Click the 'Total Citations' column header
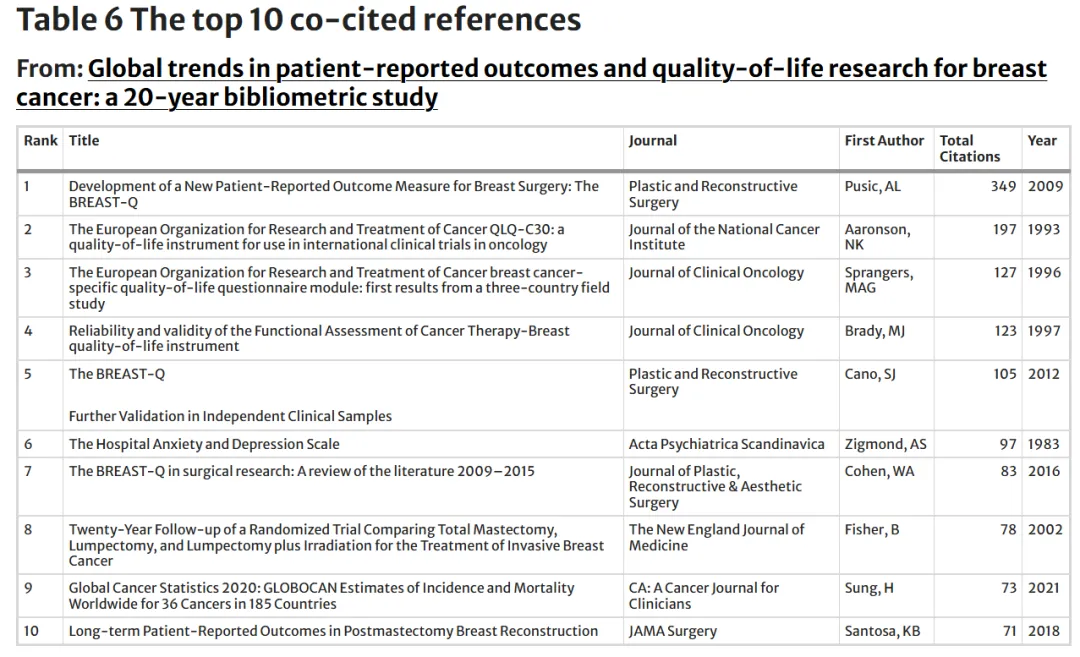 [x=970, y=149]
